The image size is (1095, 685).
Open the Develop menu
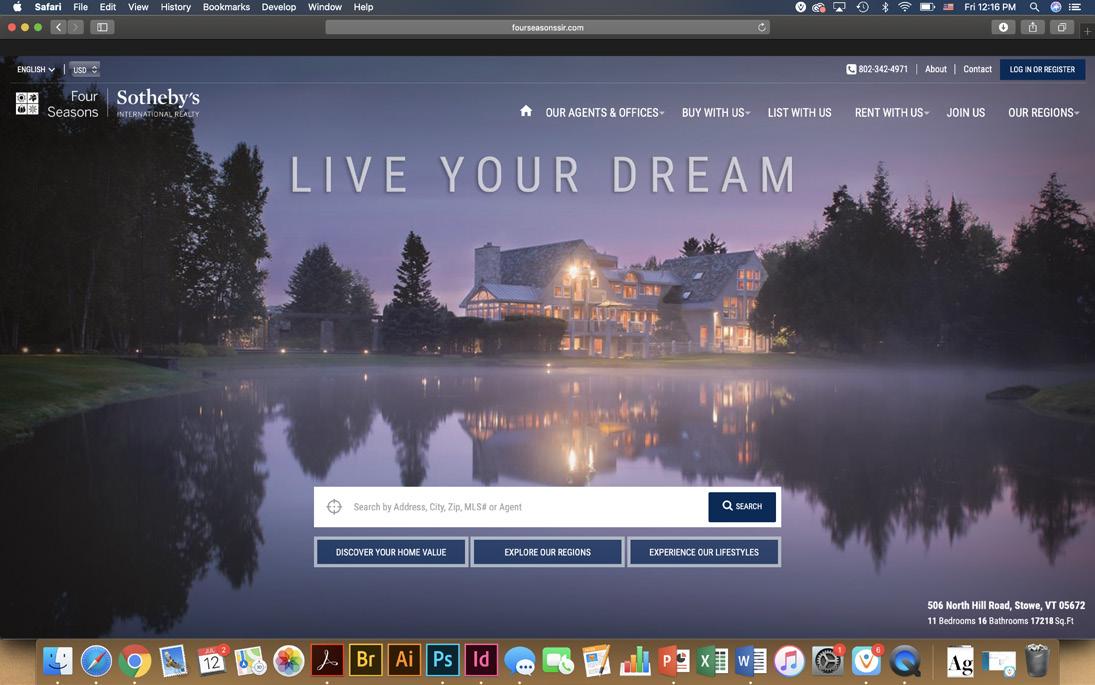[279, 7]
